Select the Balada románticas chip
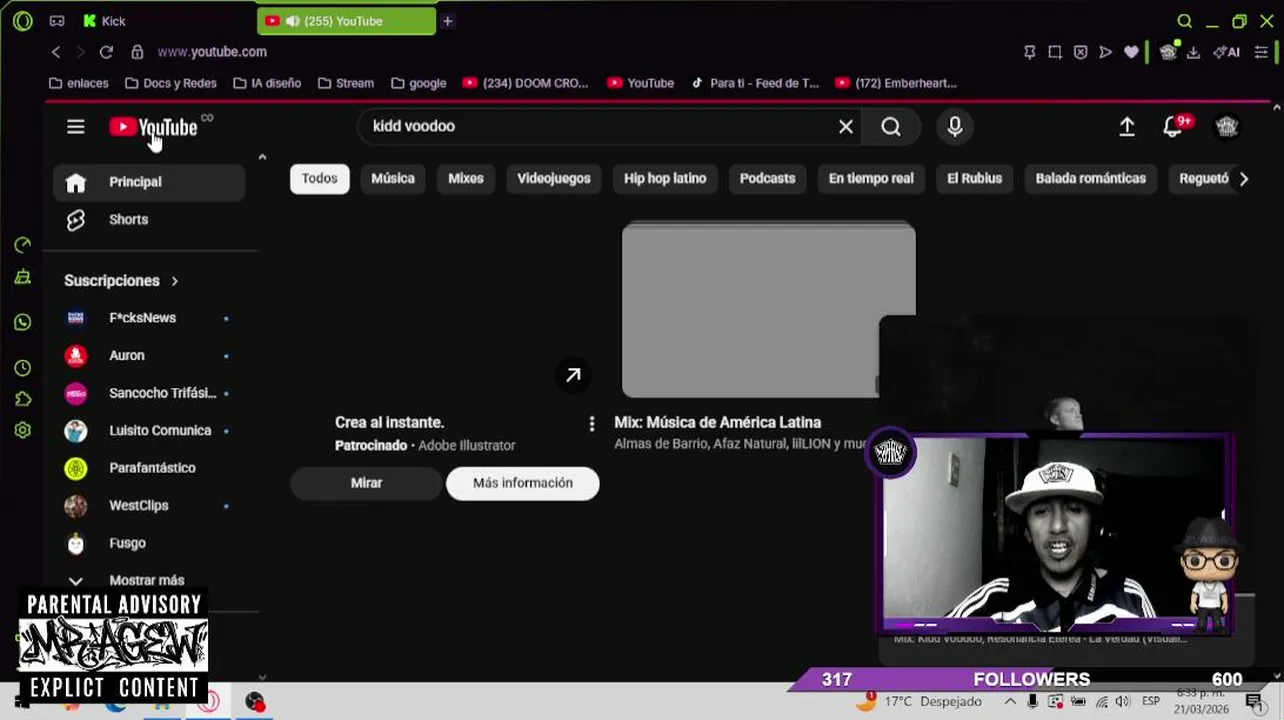The height and width of the screenshot is (720, 1284). click(x=1091, y=179)
